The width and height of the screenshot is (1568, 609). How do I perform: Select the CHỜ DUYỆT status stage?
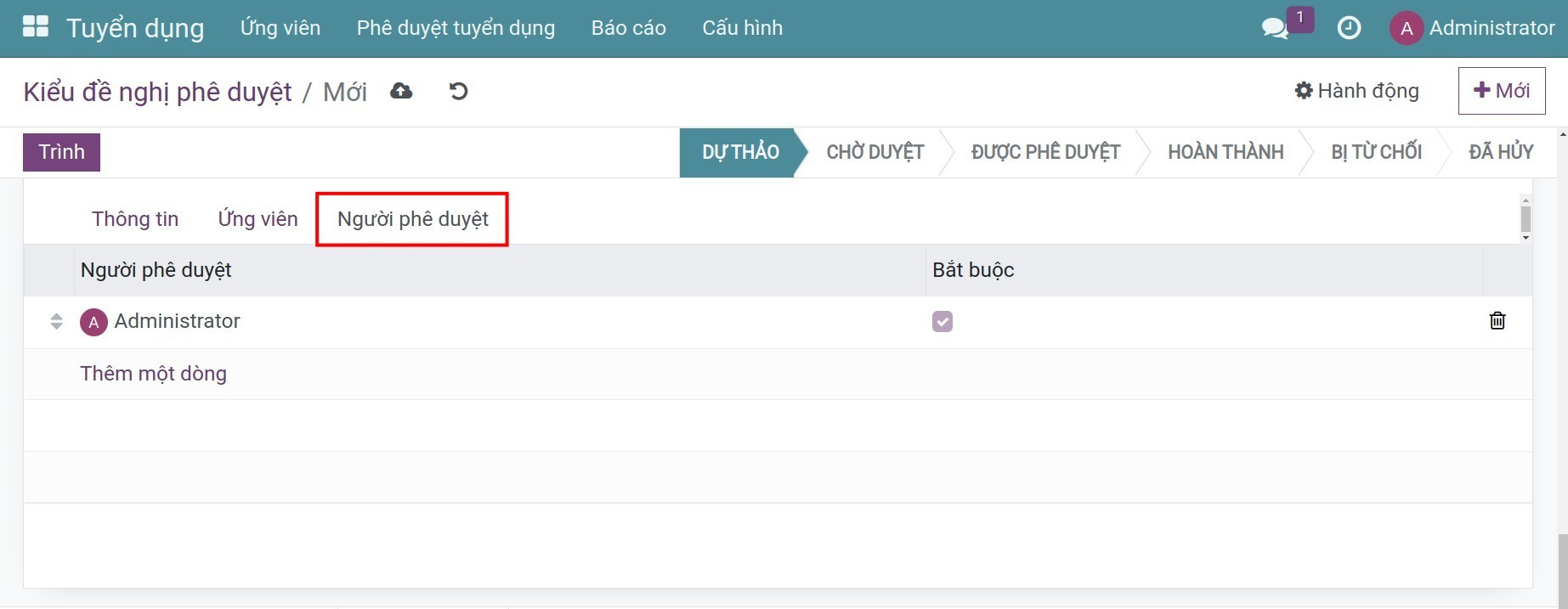875,152
